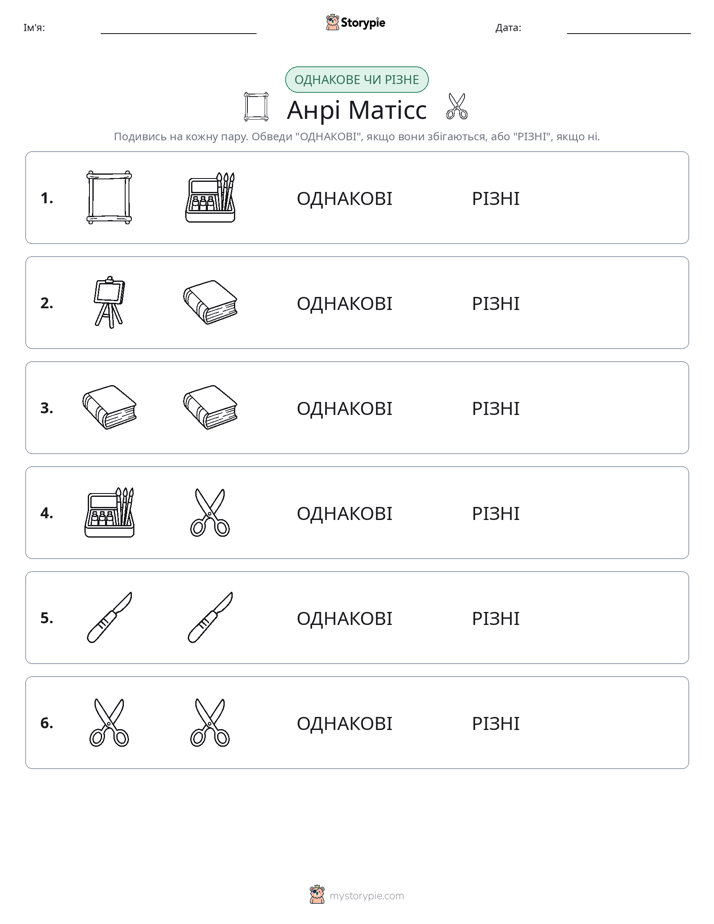The image size is (714, 924).
Task: Click the paint box icon in row 1
Action: [210, 198]
